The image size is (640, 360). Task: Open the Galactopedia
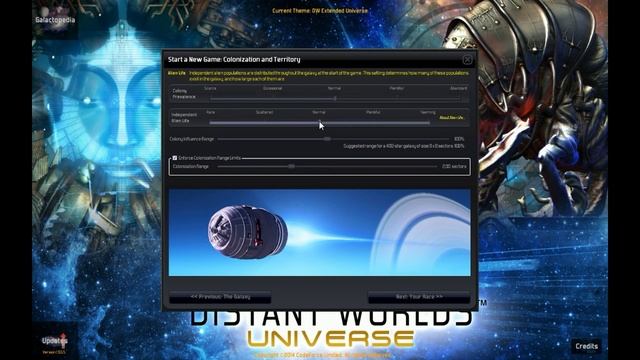(x=55, y=20)
